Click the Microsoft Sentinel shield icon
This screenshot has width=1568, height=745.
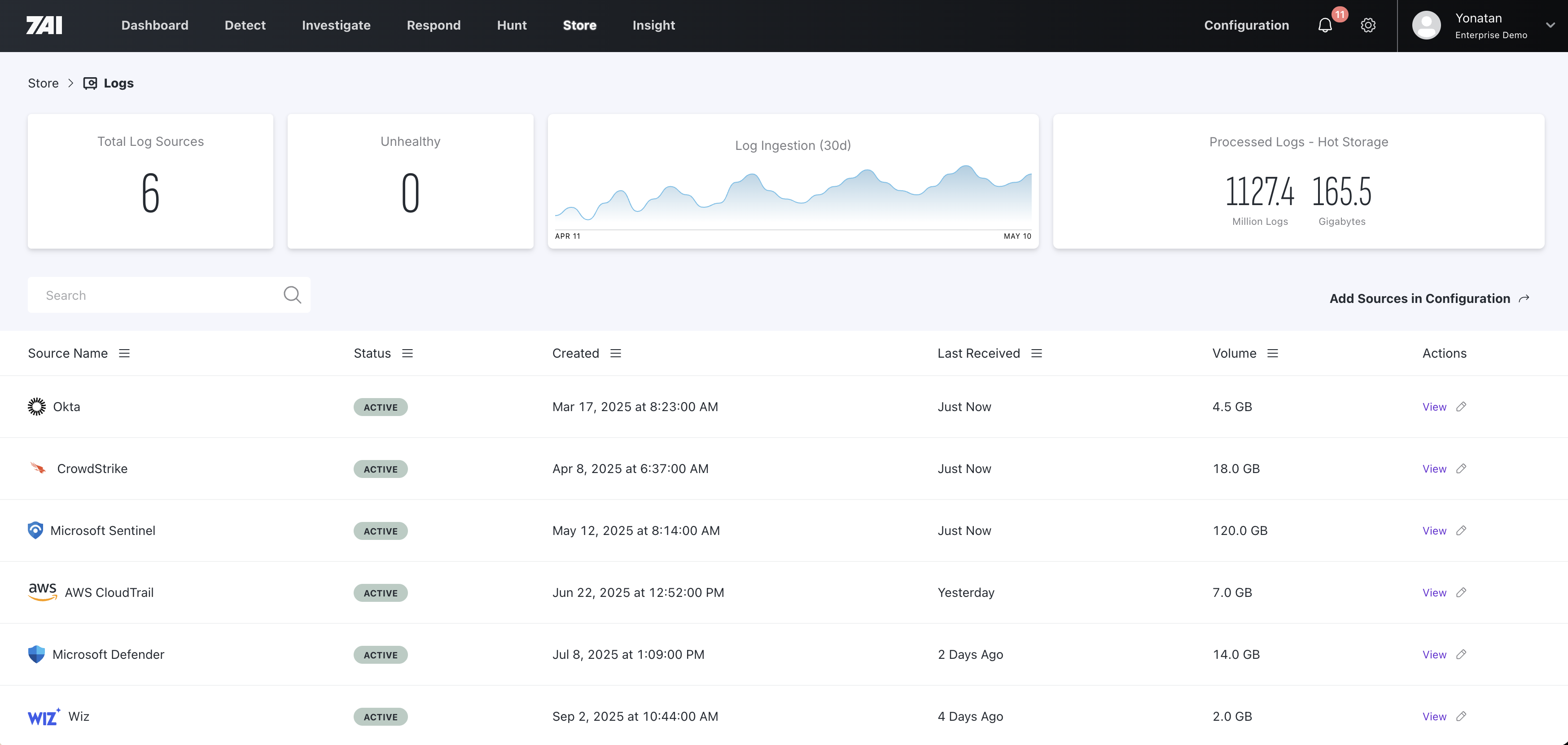[x=35, y=530]
